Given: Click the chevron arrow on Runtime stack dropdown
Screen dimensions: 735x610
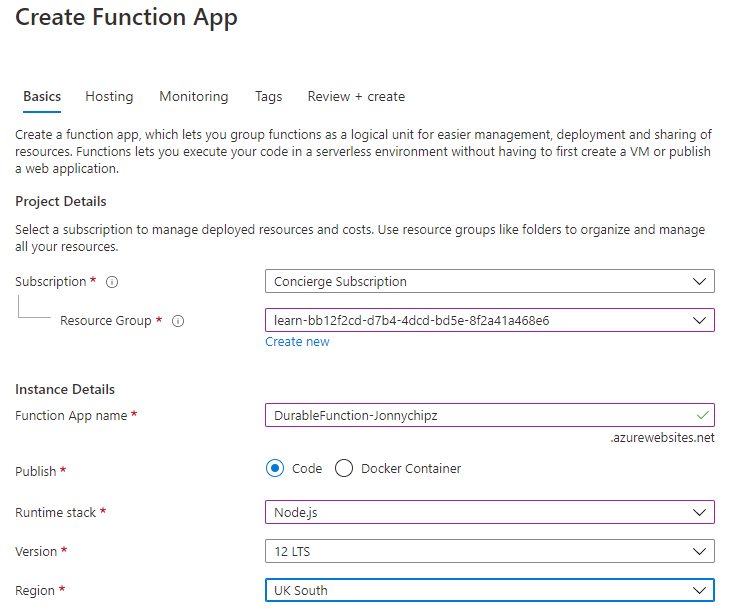Looking at the screenshot, I should [x=701, y=512].
